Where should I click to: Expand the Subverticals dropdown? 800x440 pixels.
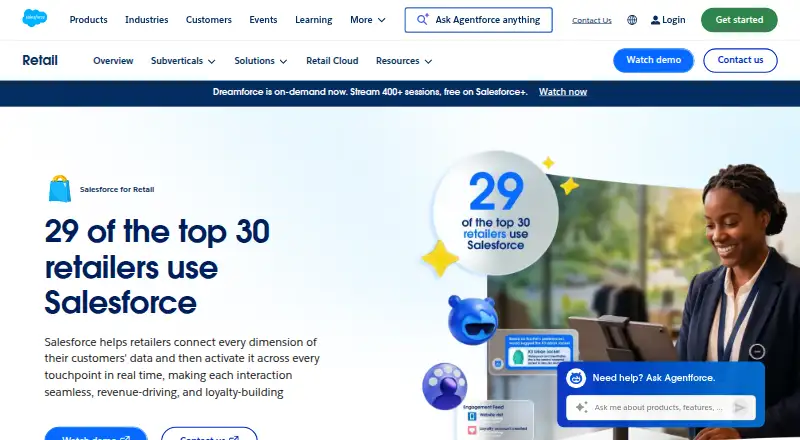[x=211, y=61]
